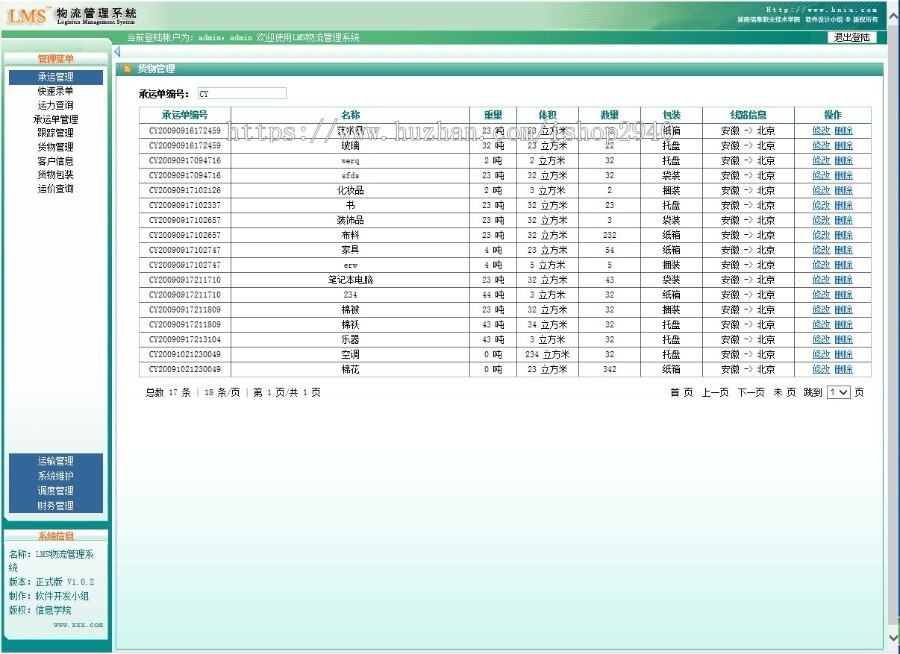Select order number CY20090917102337 cell

[185, 206]
